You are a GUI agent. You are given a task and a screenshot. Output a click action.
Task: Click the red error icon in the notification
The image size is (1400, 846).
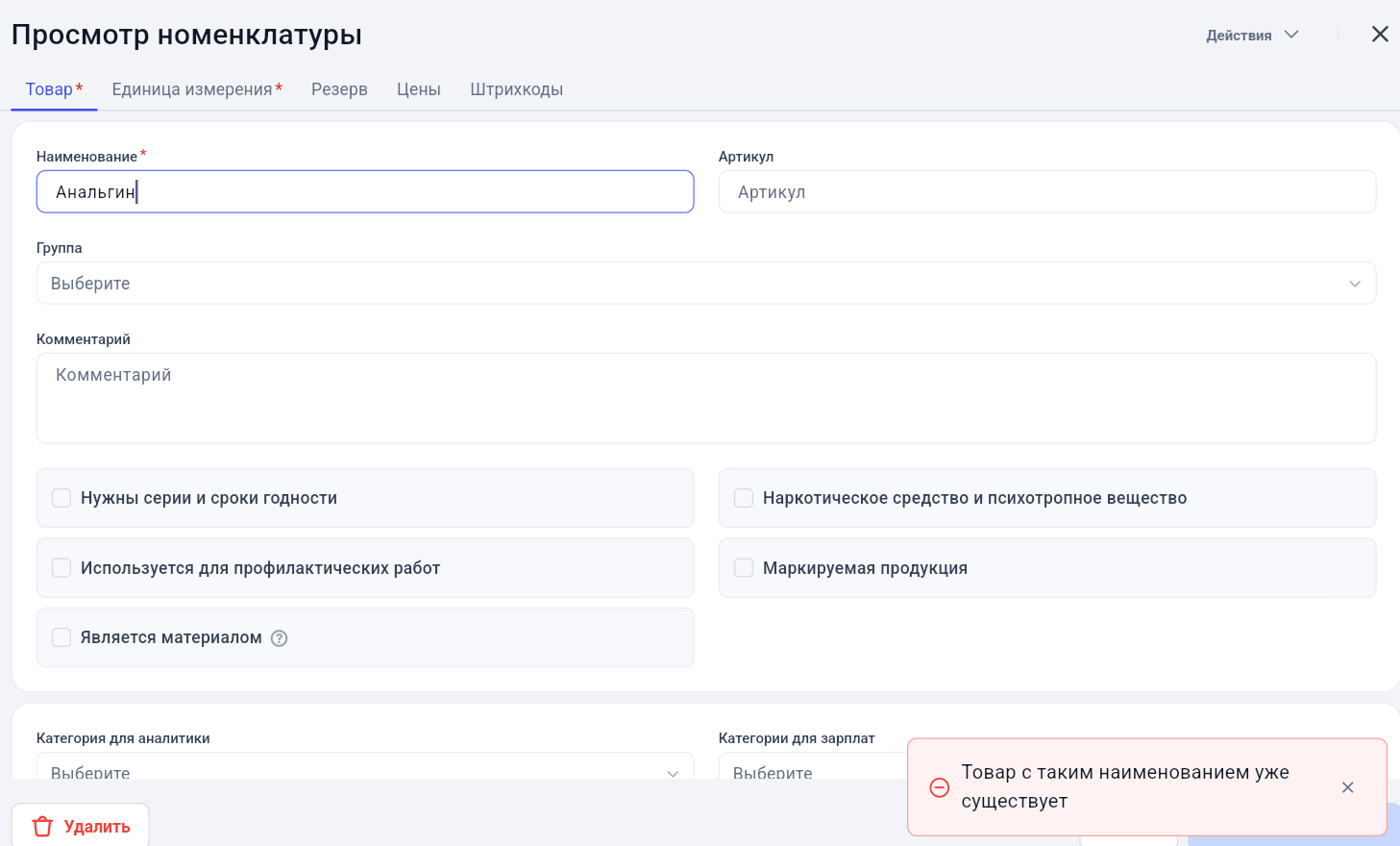pyautogui.click(x=940, y=787)
